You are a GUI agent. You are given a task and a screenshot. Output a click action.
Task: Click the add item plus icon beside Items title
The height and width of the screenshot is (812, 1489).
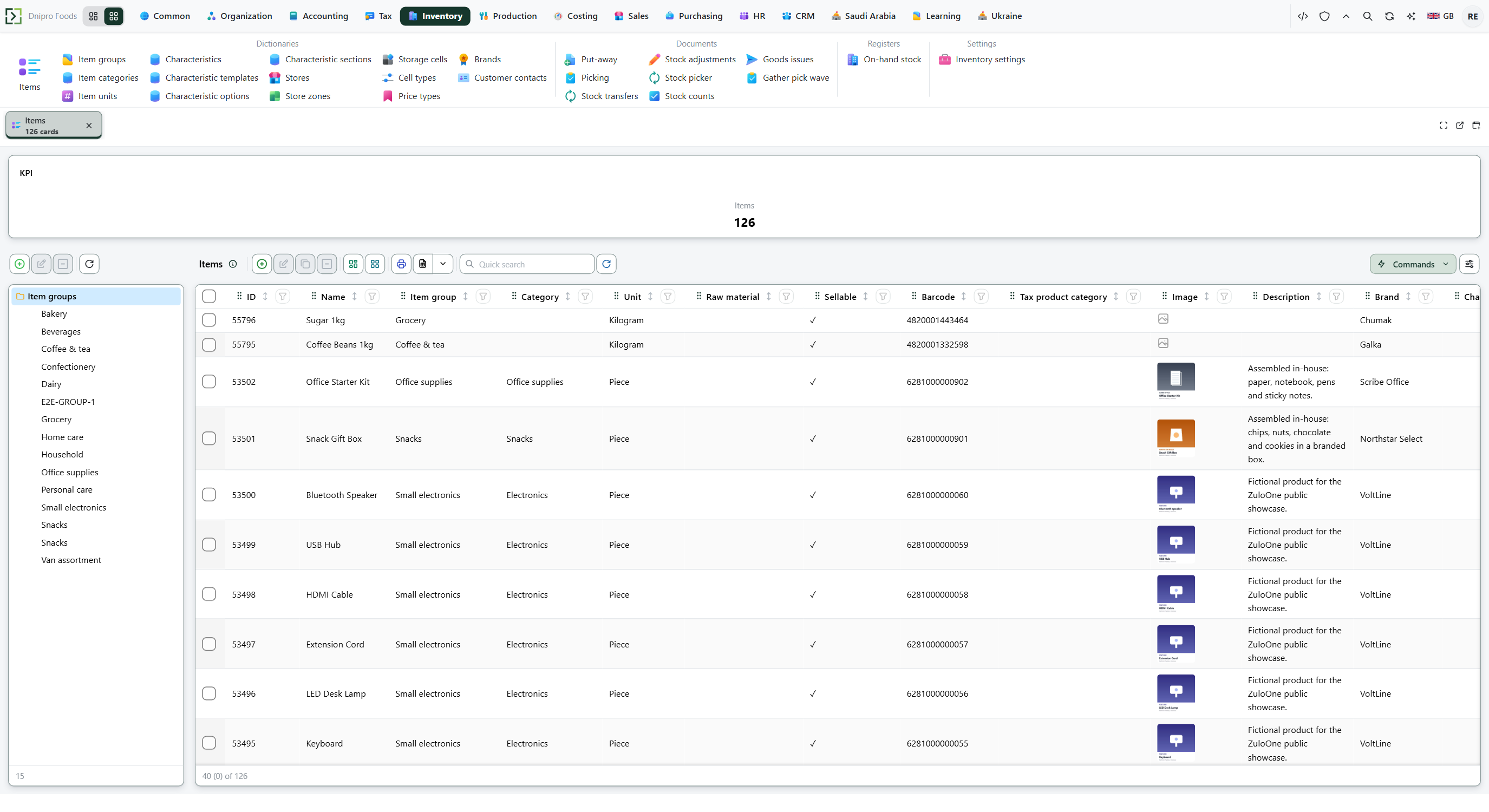[262, 264]
